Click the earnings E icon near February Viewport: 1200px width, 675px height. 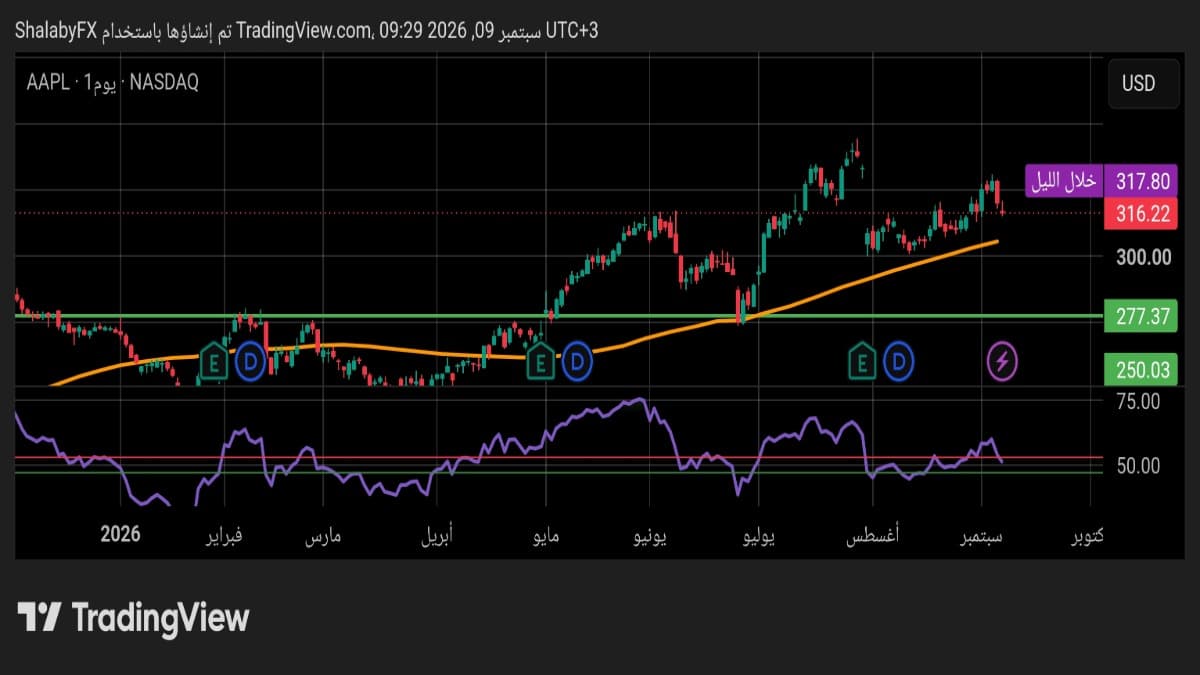(212, 361)
